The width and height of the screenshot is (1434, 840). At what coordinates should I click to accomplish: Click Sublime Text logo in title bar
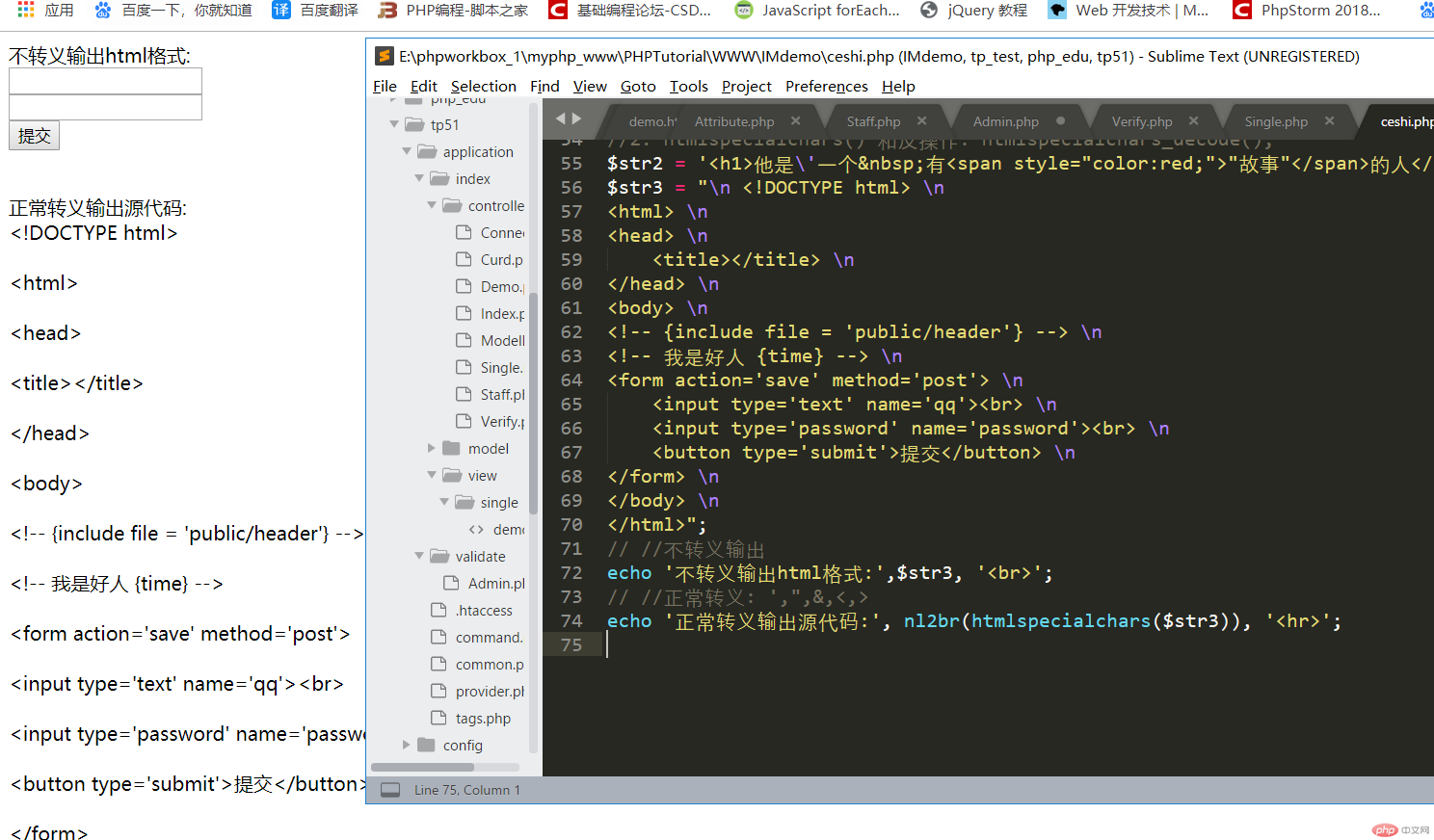384,56
